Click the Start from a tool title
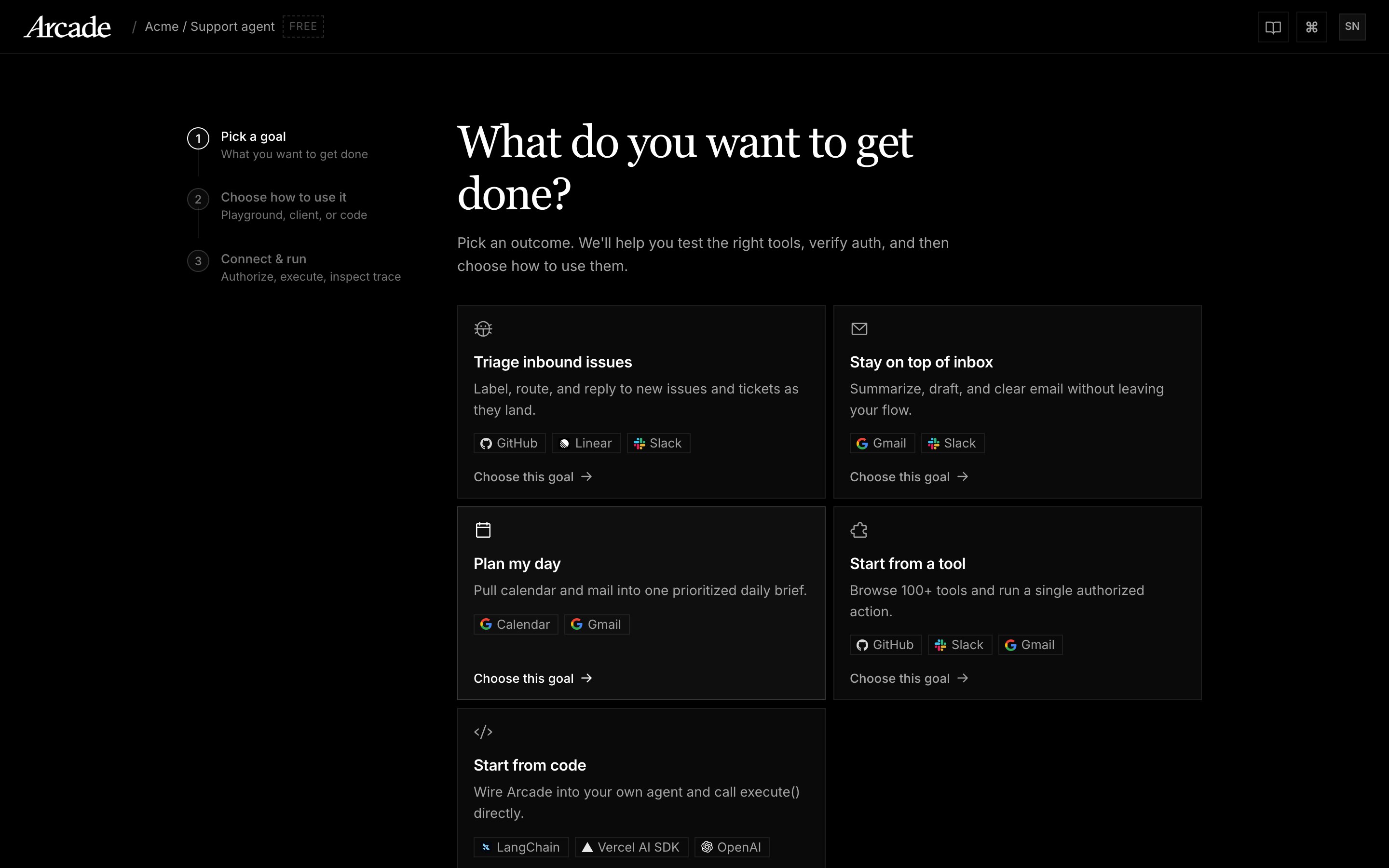1389x868 pixels. 908,564
